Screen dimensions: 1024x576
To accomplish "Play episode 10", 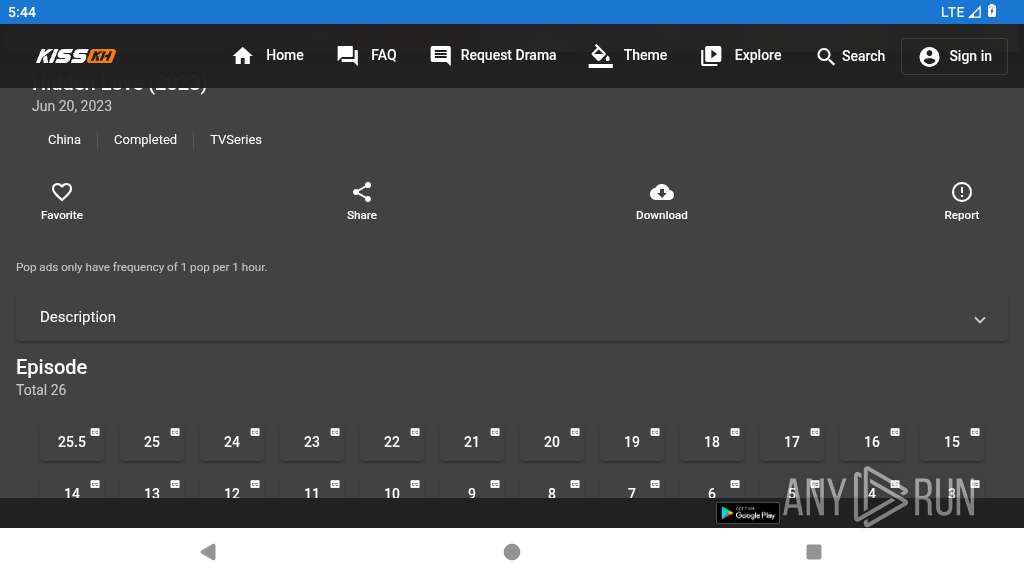I will (x=392, y=488).
